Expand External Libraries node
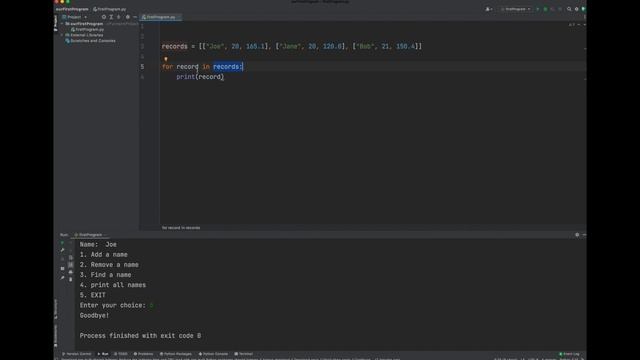Image resolution: width=640 pixels, height=360 pixels. 62,35
